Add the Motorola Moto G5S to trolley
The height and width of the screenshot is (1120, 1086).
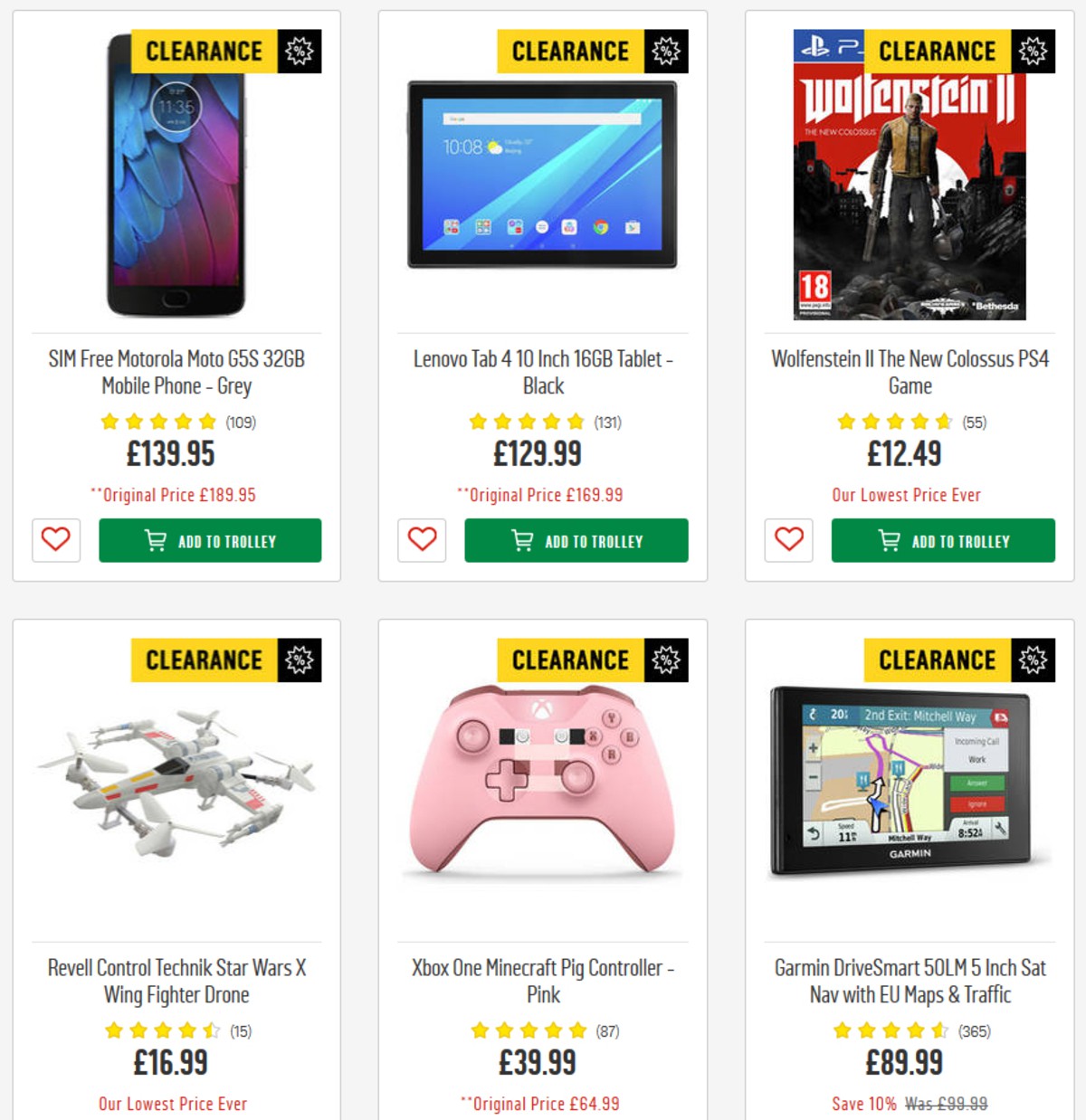pos(210,540)
